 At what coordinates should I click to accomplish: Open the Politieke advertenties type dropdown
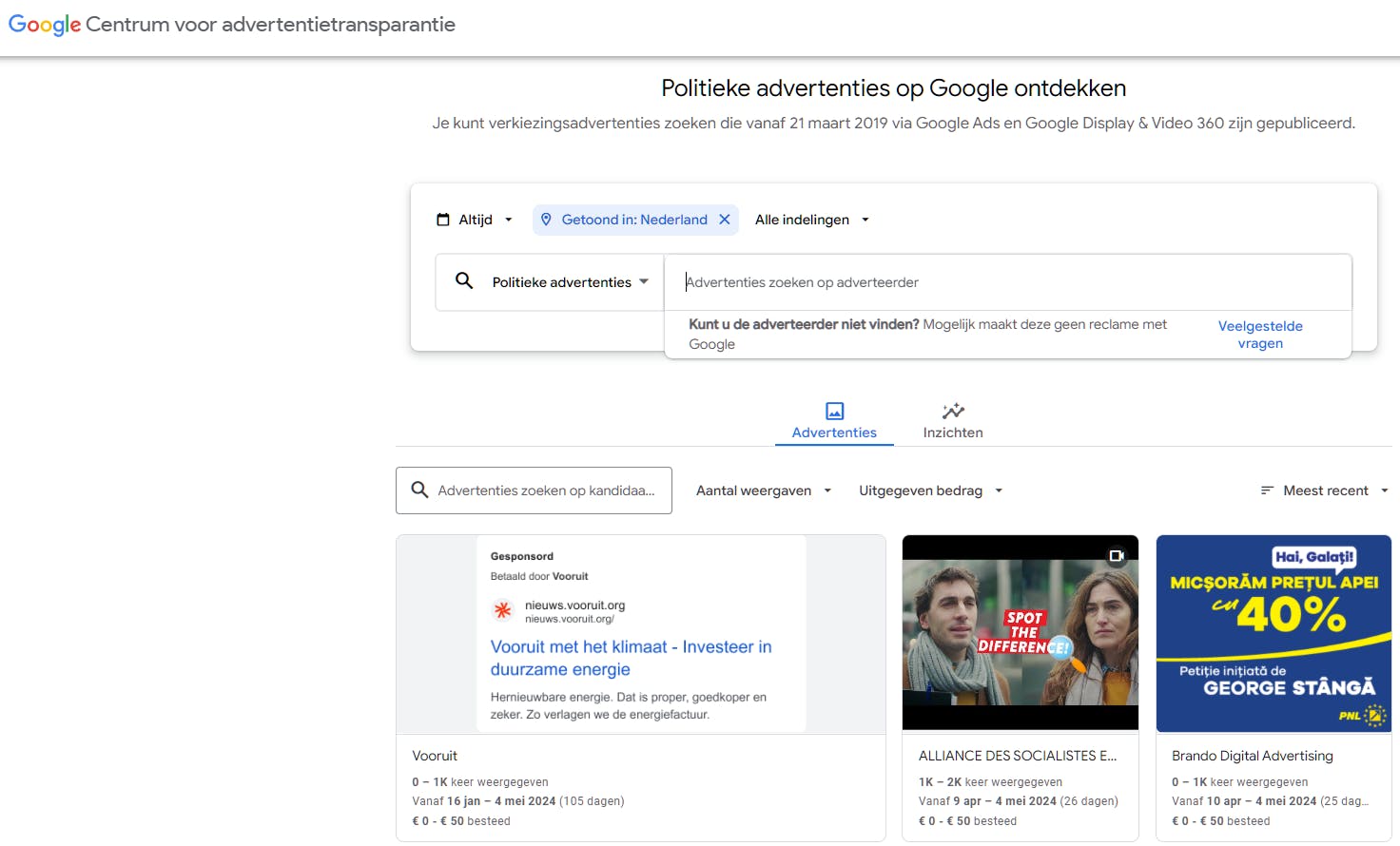click(x=570, y=282)
